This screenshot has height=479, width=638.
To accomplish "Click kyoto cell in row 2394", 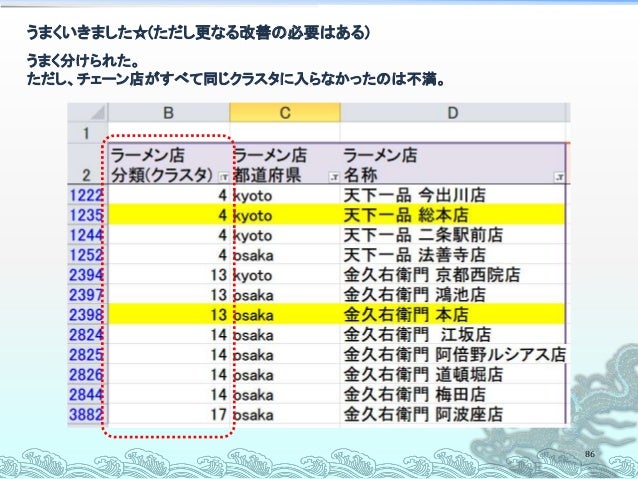I will 285,275.
